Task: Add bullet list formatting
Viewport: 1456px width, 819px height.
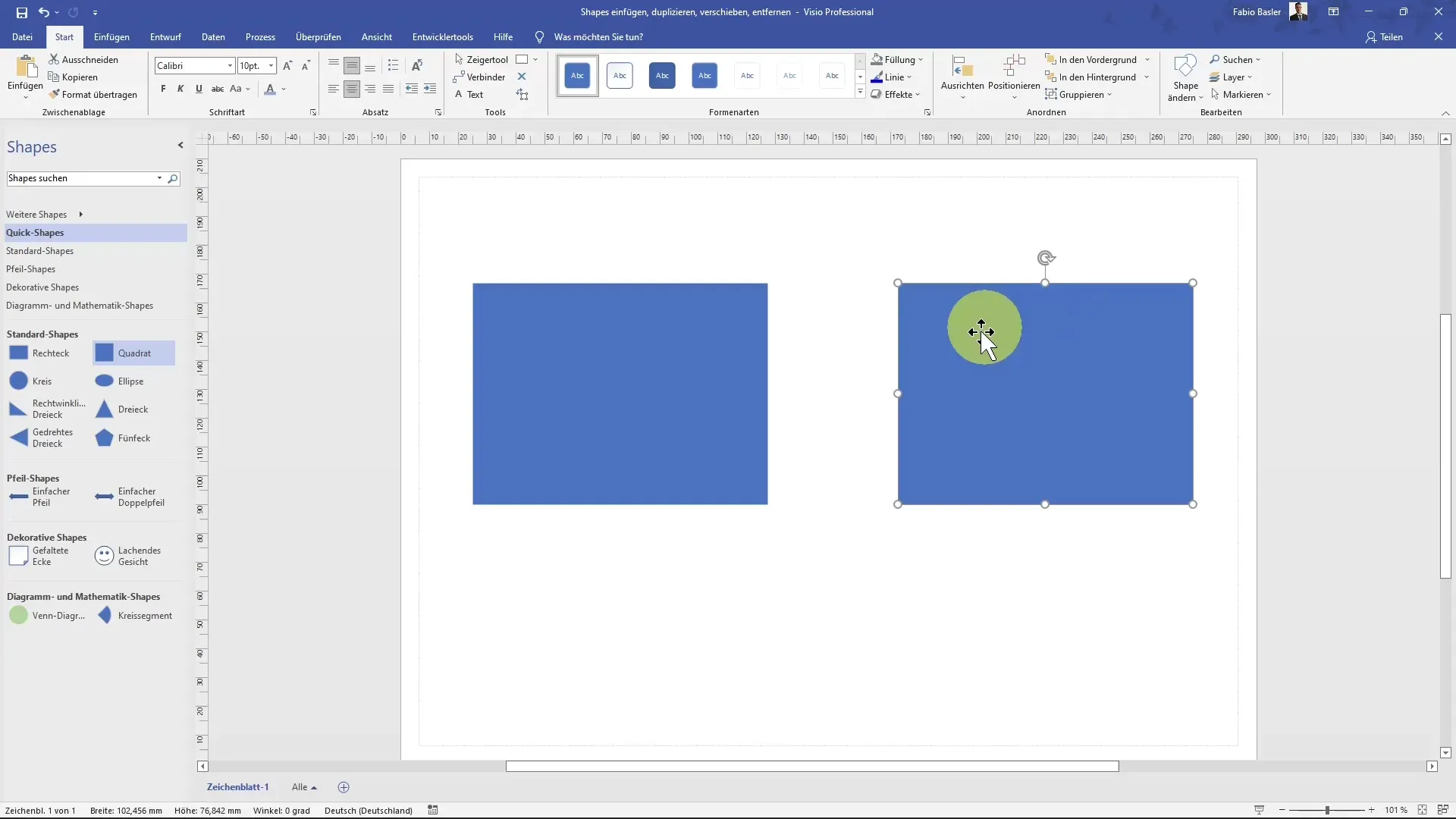Action: tap(393, 65)
